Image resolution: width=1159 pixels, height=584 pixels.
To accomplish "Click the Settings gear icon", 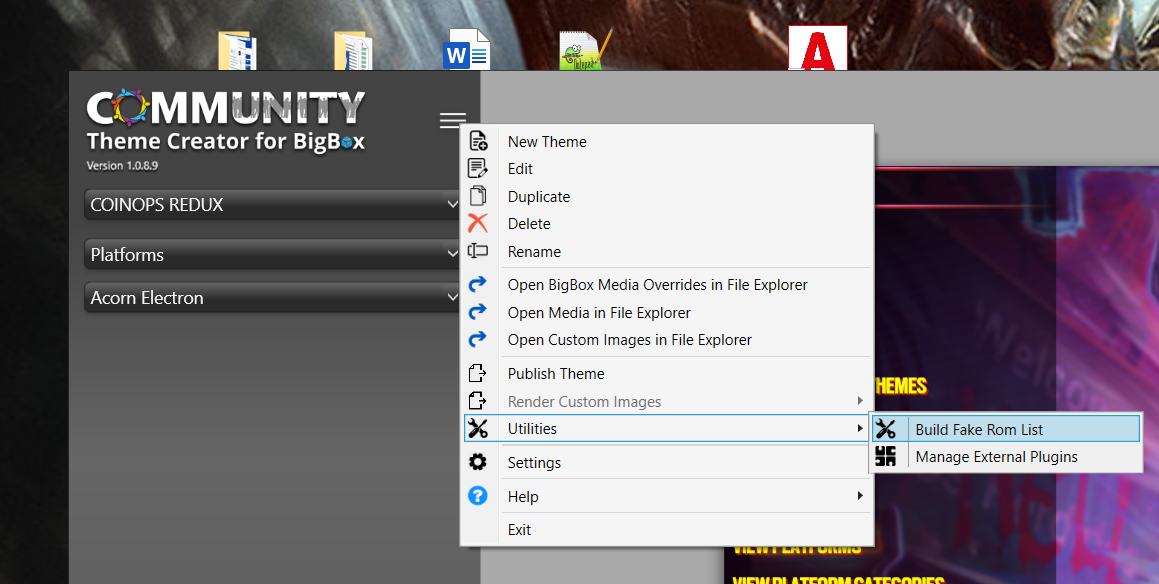I will tap(478, 462).
